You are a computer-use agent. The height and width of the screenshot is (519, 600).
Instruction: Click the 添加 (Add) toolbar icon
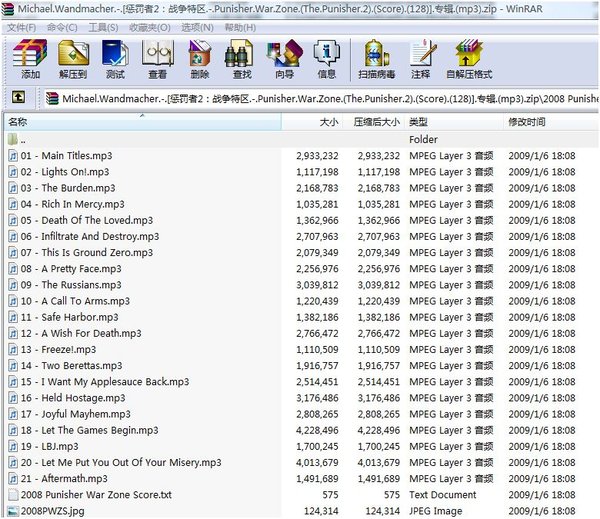coord(30,54)
